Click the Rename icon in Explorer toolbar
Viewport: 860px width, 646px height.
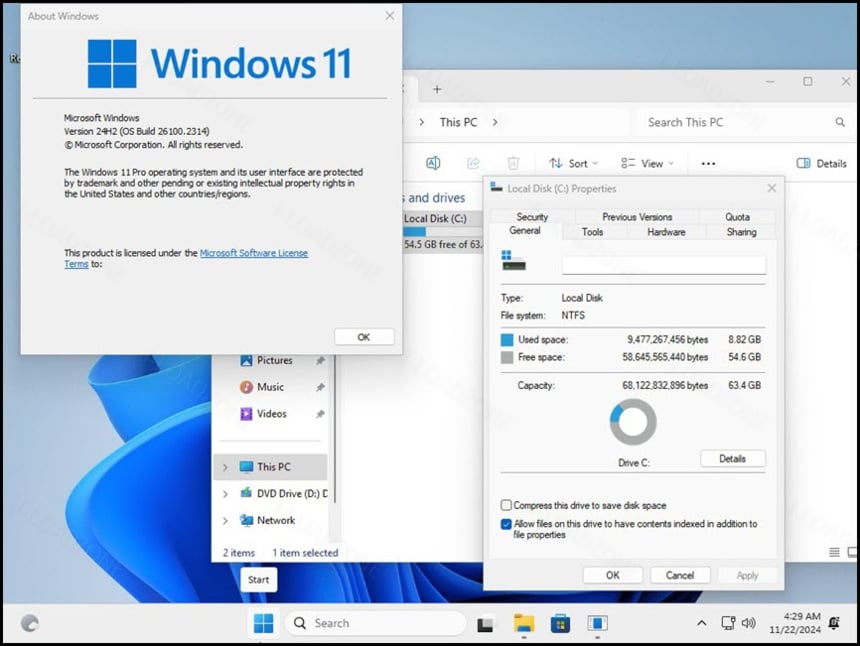[x=433, y=163]
